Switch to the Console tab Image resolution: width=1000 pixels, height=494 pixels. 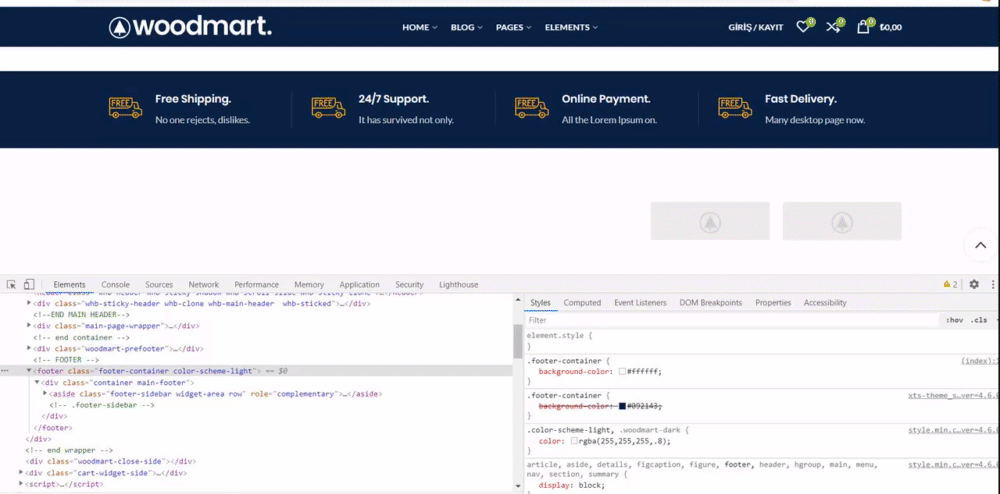115,284
